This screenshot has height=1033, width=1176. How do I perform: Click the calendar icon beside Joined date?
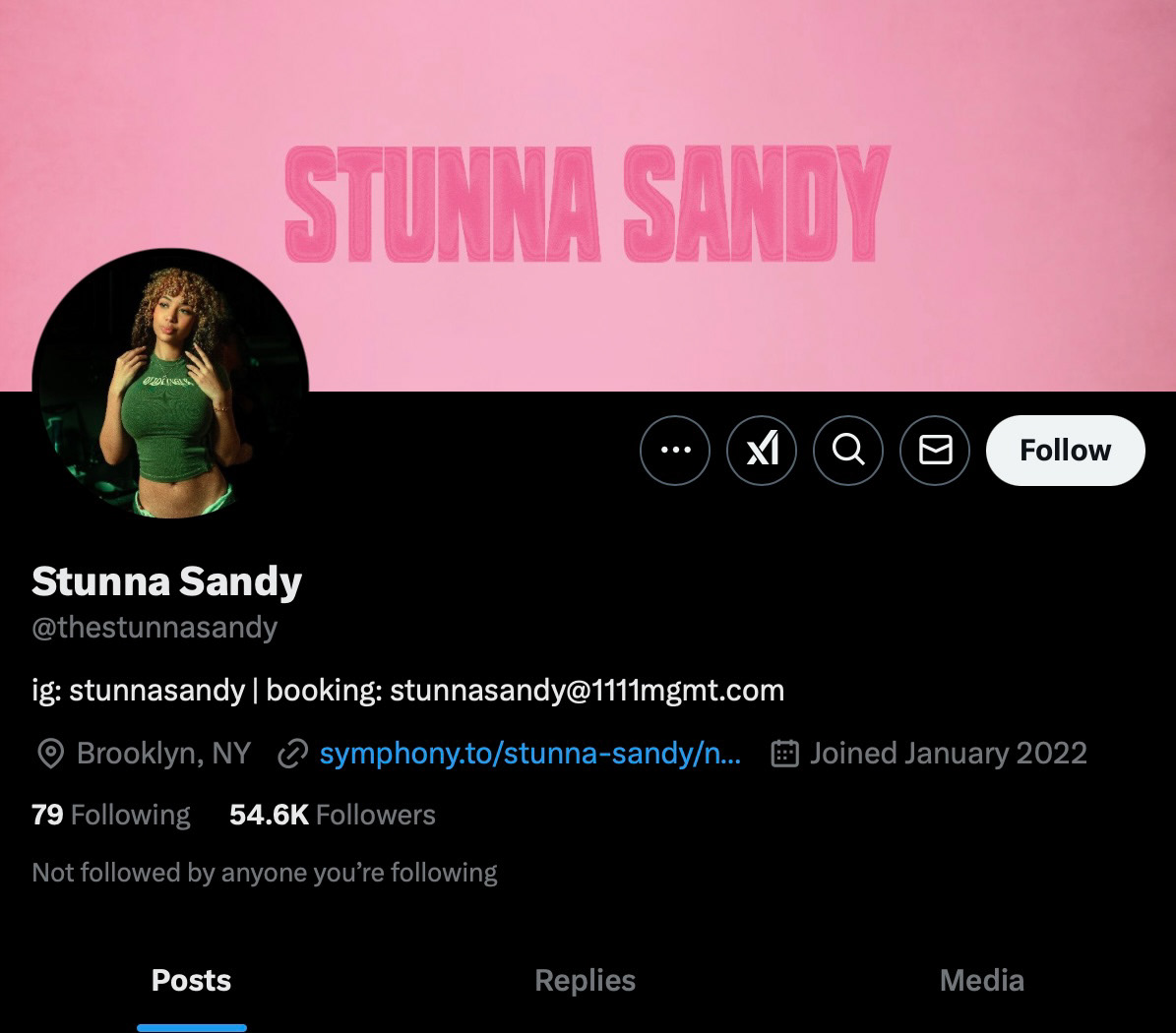pyautogui.click(x=784, y=754)
